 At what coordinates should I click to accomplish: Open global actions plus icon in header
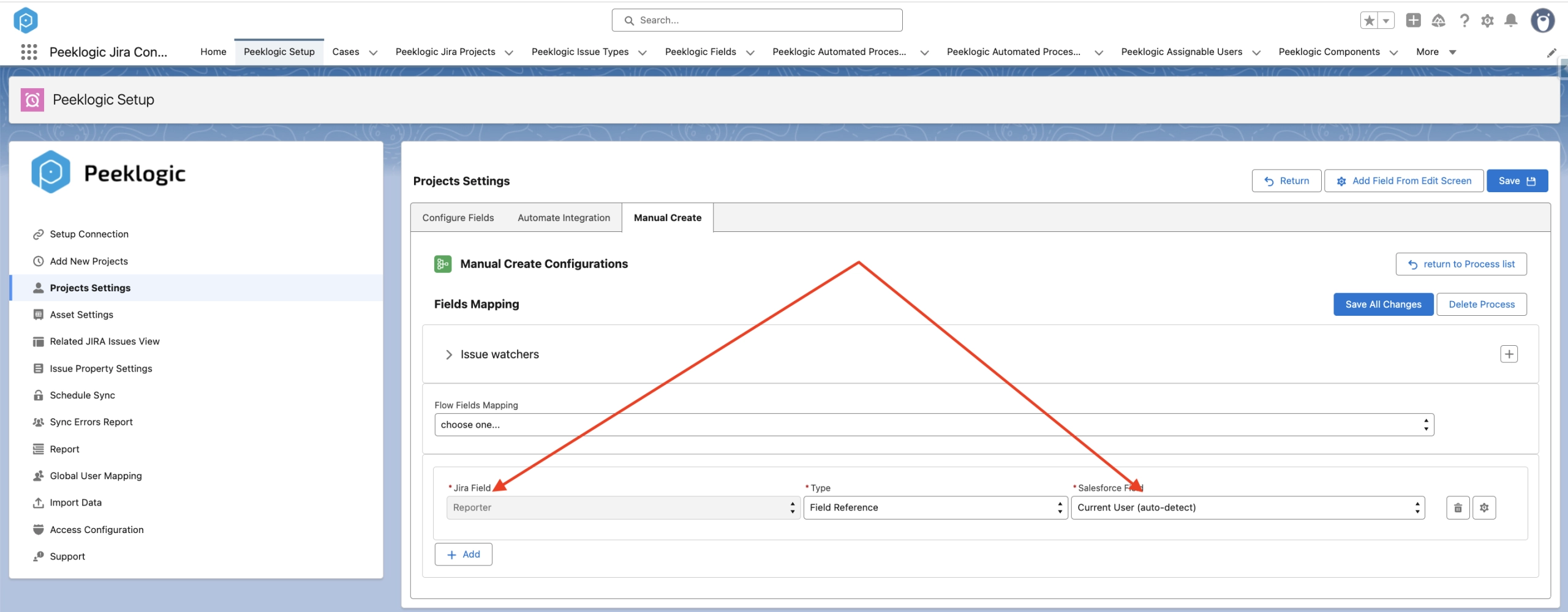coord(1413,20)
